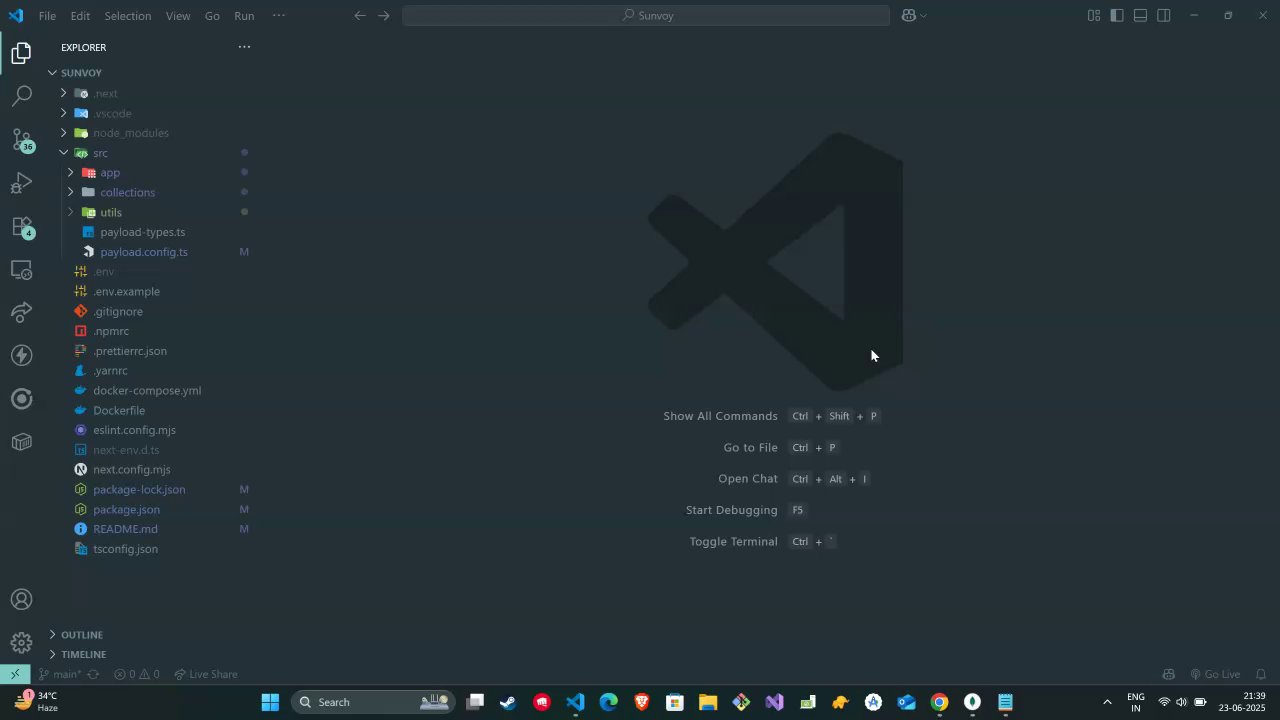Toggle the bottom Panel
1280x720 pixels.
1140,15
